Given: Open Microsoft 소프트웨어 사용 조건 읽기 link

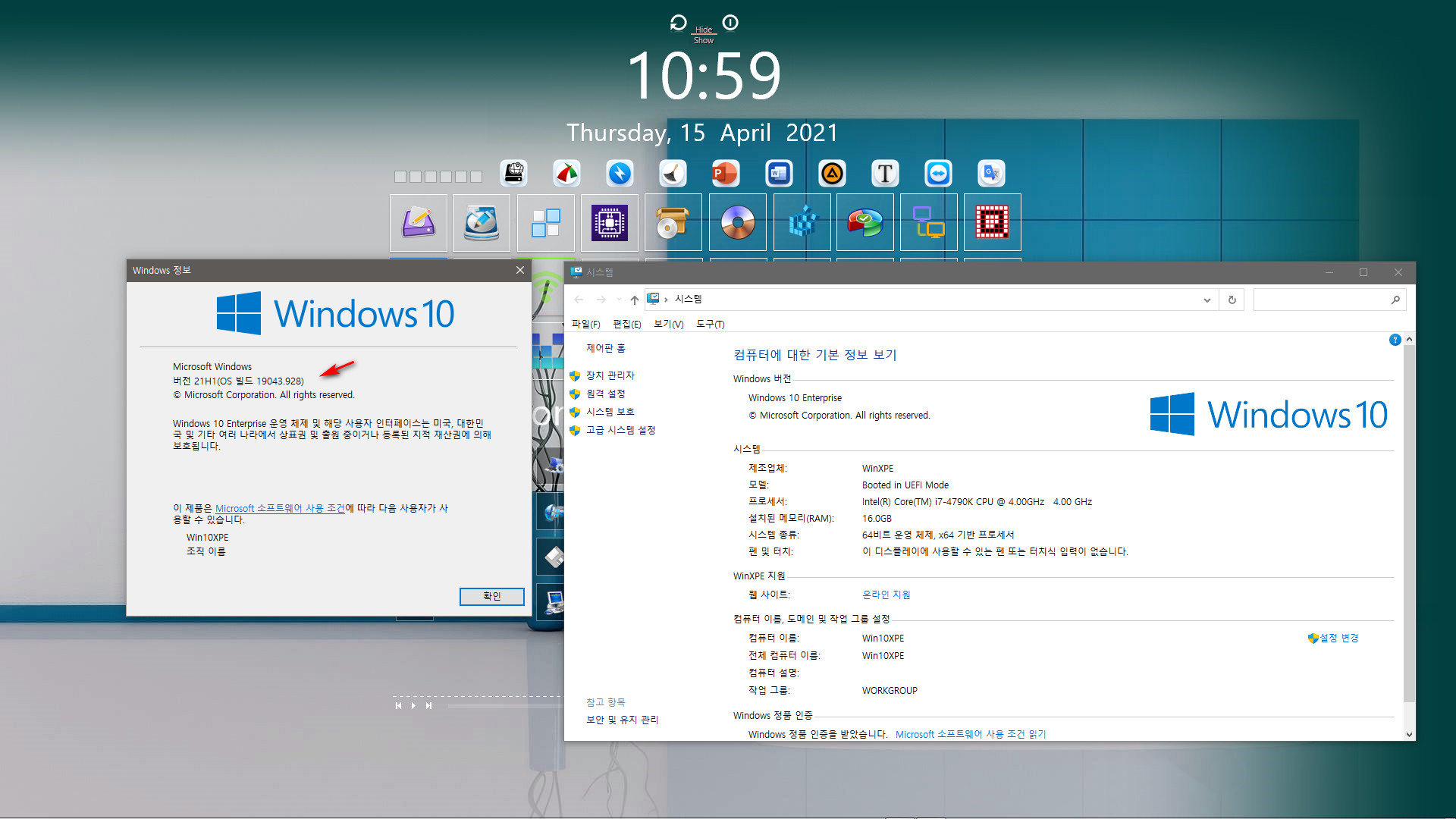Looking at the screenshot, I should pyautogui.click(x=971, y=734).
